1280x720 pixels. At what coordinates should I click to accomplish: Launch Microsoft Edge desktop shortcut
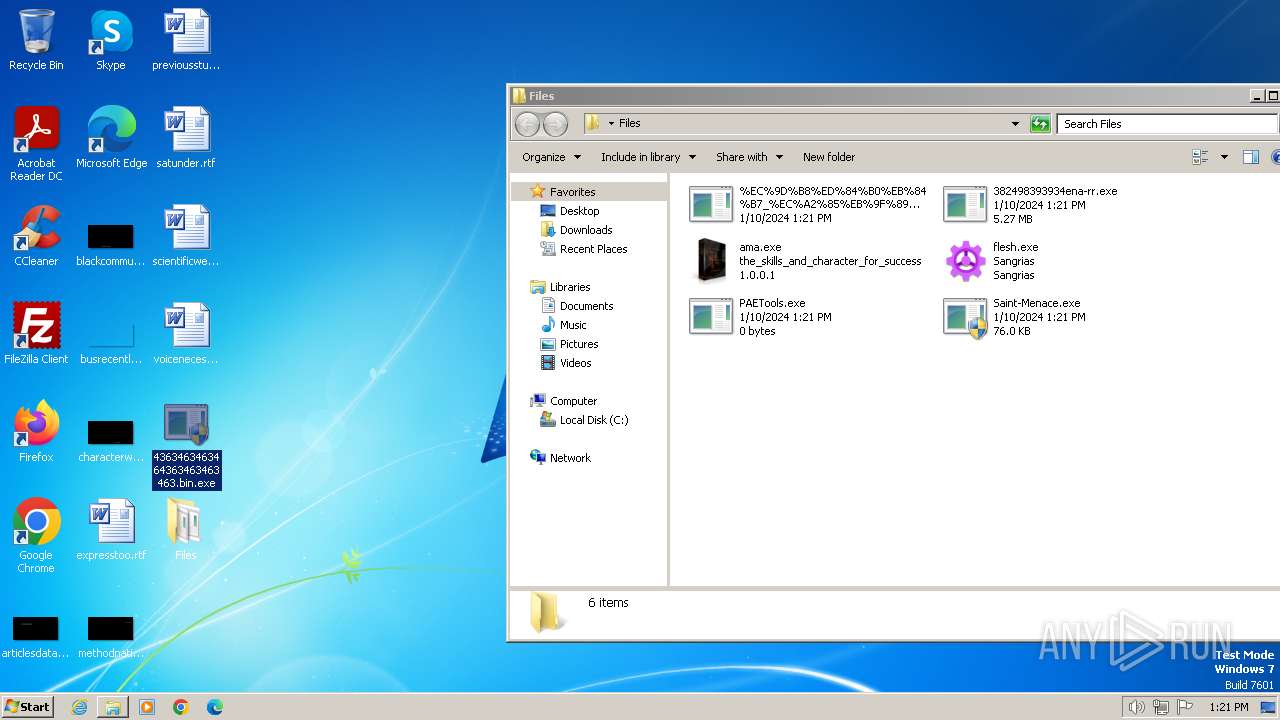coord(111,138)
